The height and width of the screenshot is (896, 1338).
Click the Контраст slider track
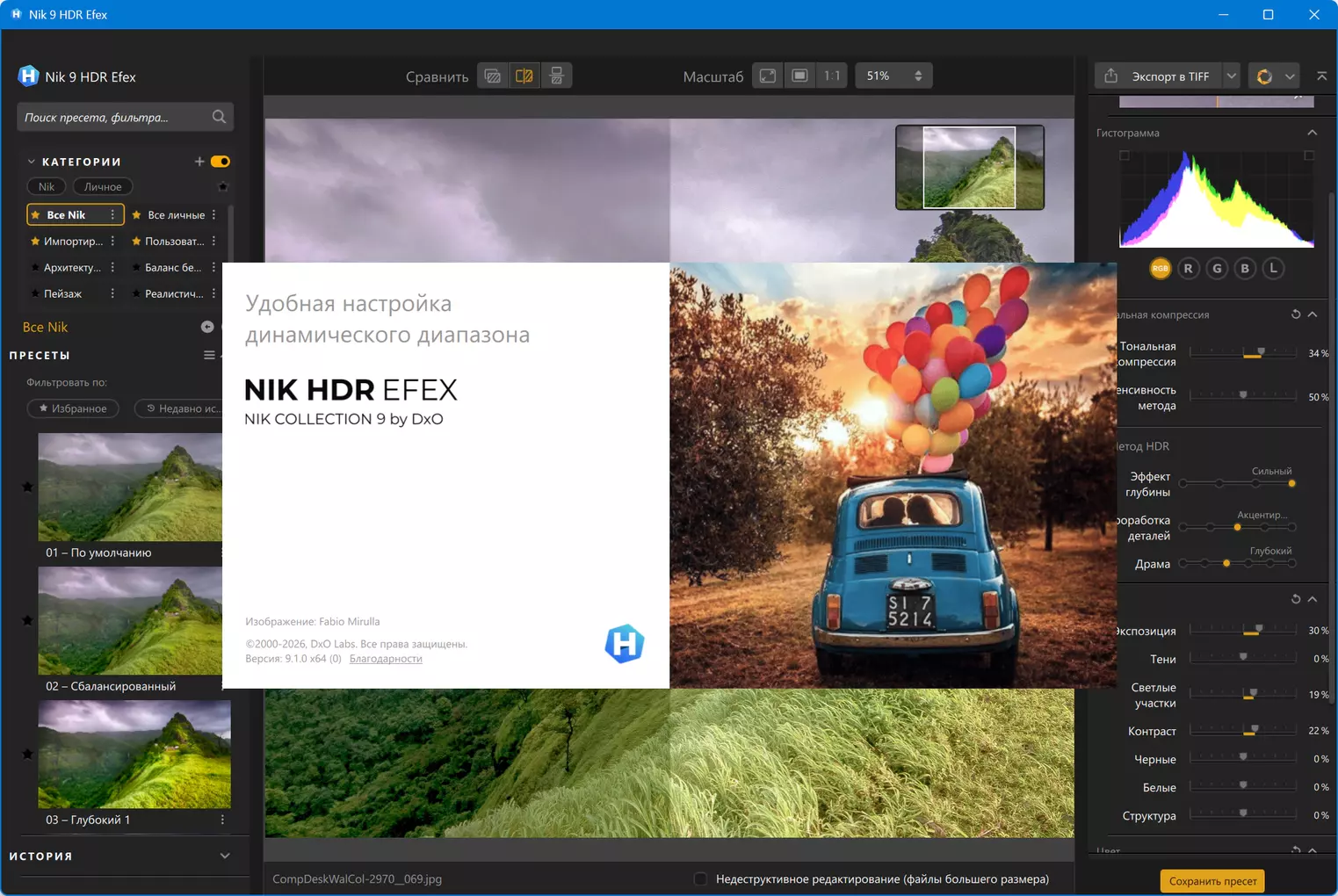[1243, 731]
